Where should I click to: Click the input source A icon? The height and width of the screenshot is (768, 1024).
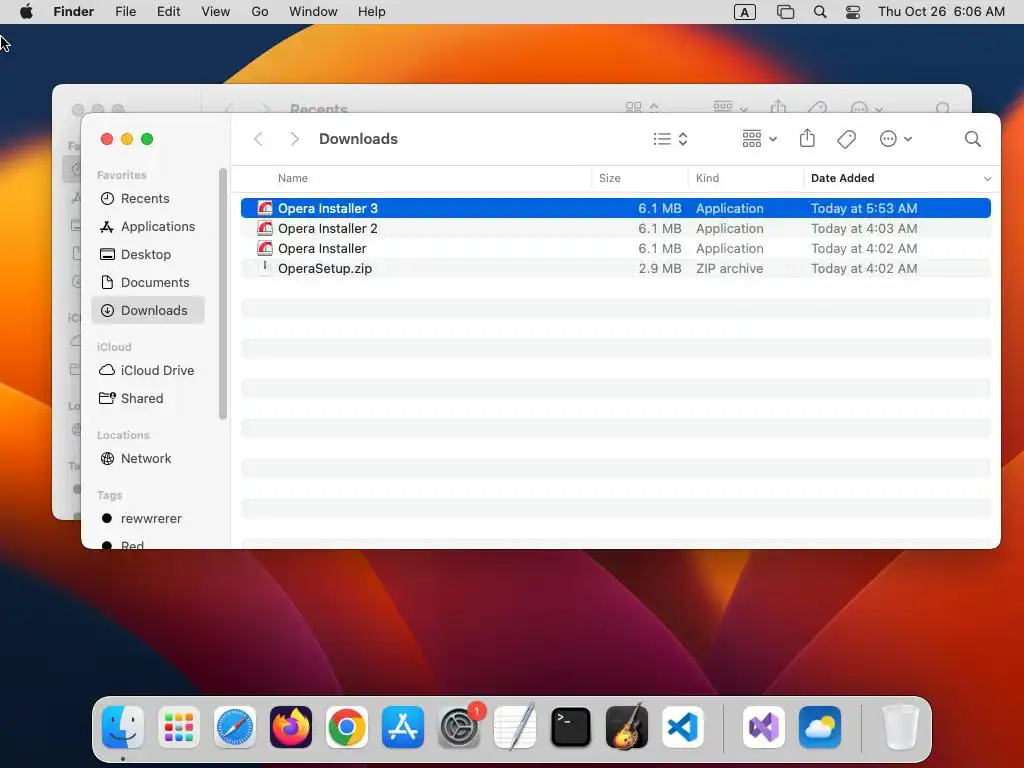click(744, 12)
